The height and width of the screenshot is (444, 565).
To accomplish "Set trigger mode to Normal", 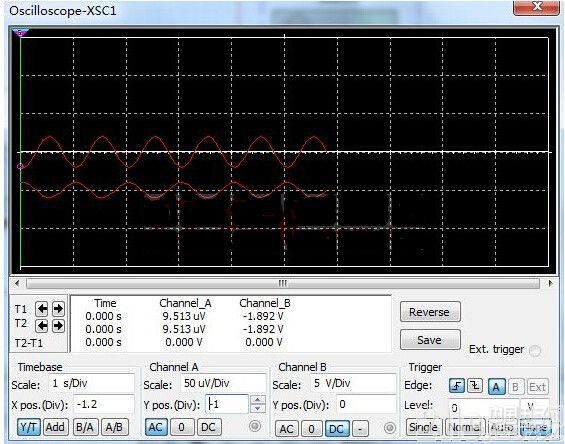I will click(x=465, y=427).
